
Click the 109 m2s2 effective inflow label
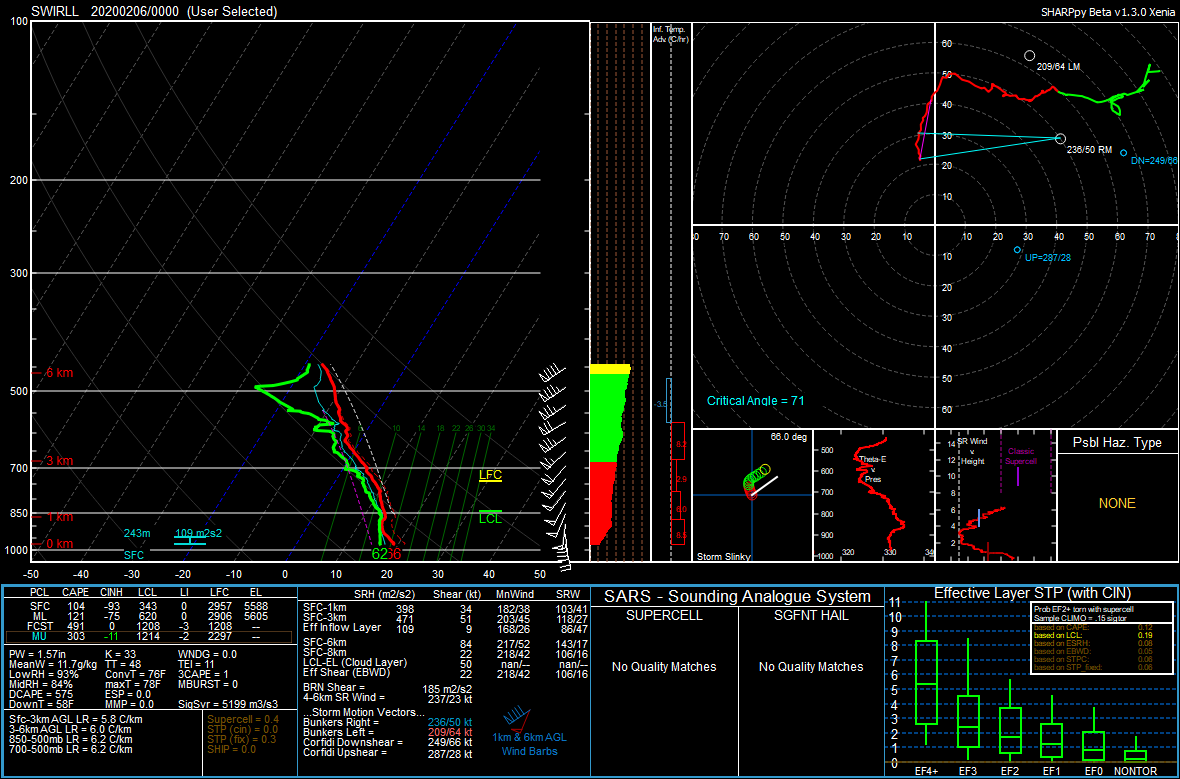click(x=198, y=533)
